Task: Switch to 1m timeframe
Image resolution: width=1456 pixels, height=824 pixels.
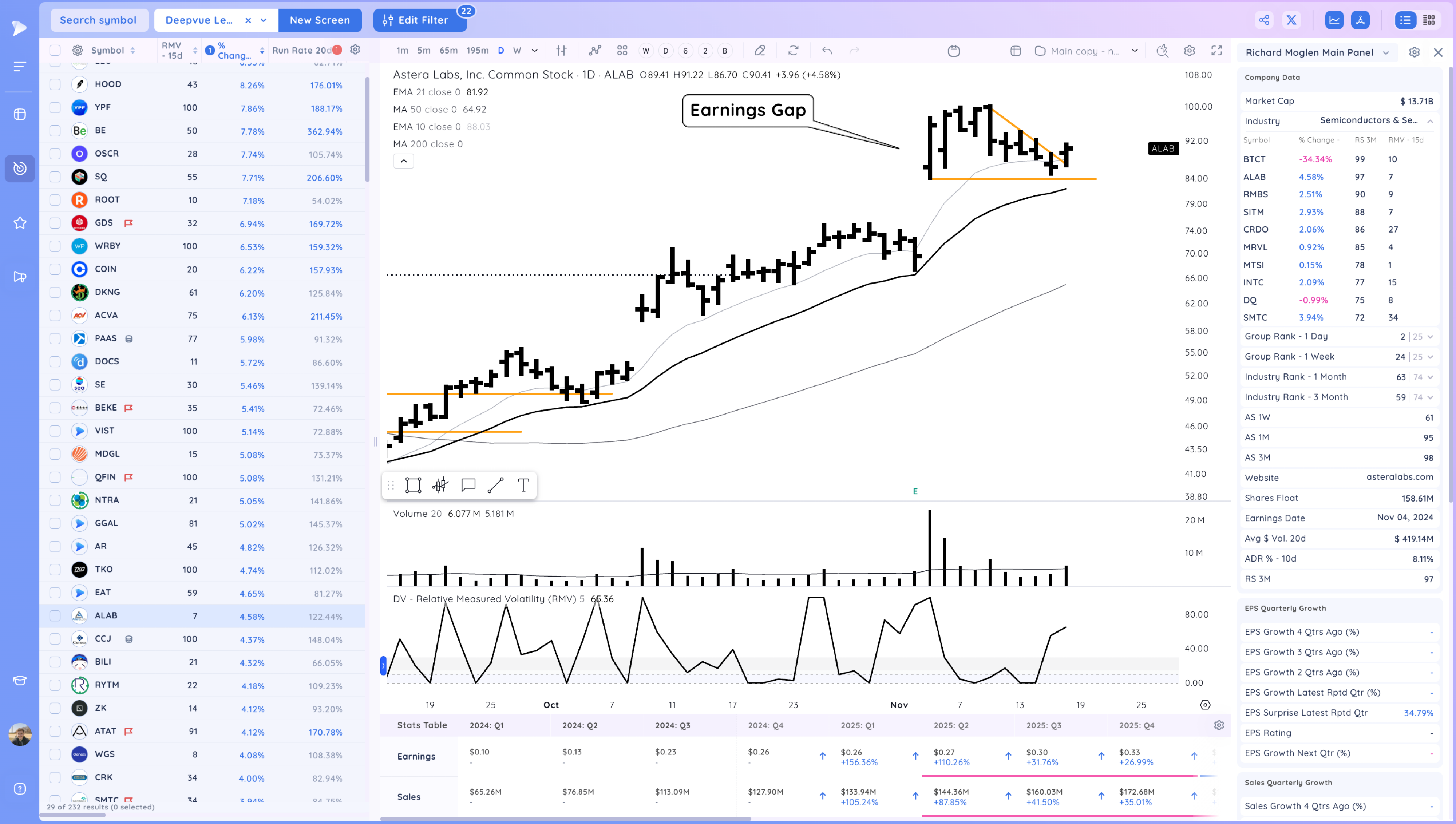Action: pos(402,51)
